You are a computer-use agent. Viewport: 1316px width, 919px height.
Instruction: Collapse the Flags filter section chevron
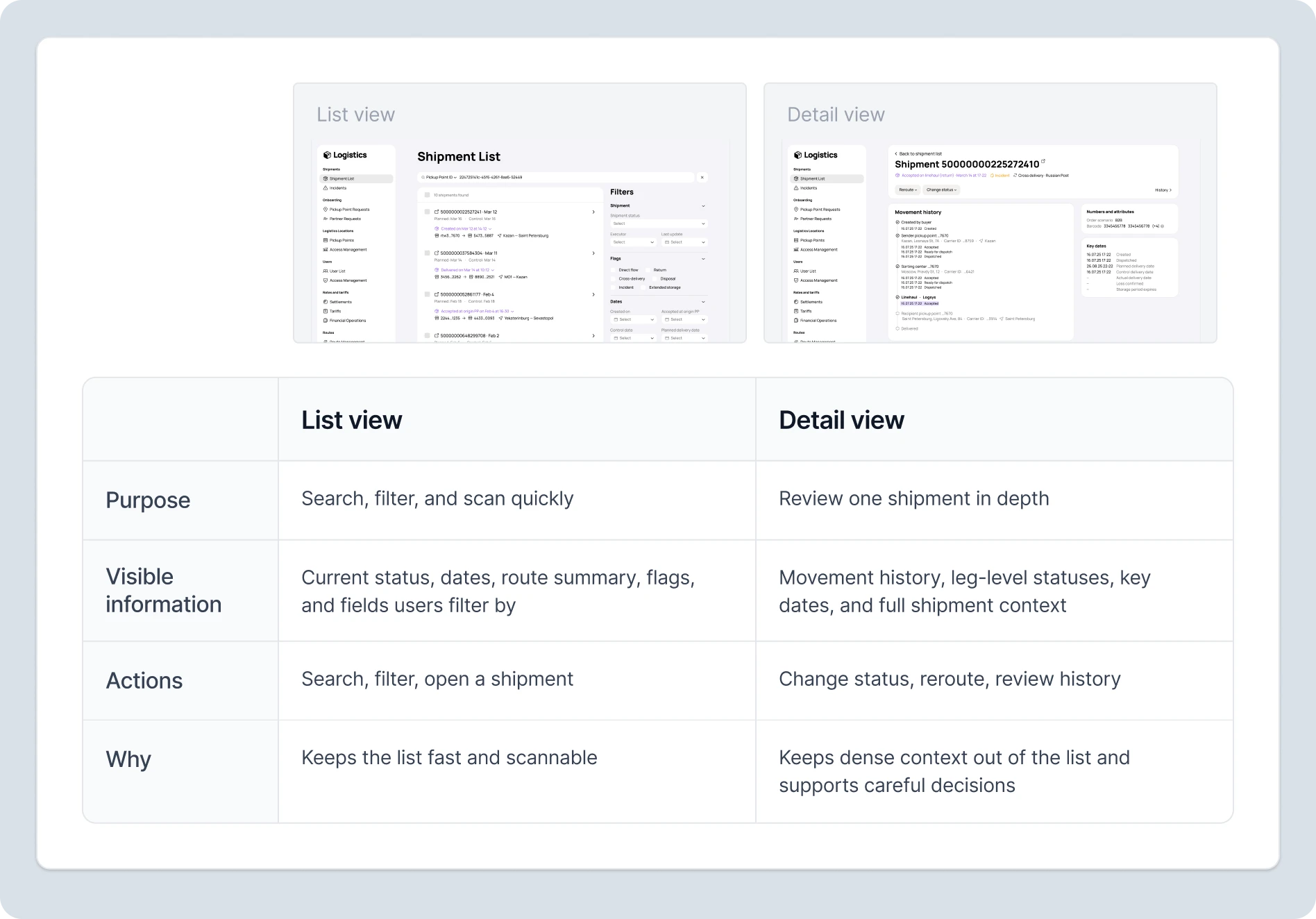(703, 259)
